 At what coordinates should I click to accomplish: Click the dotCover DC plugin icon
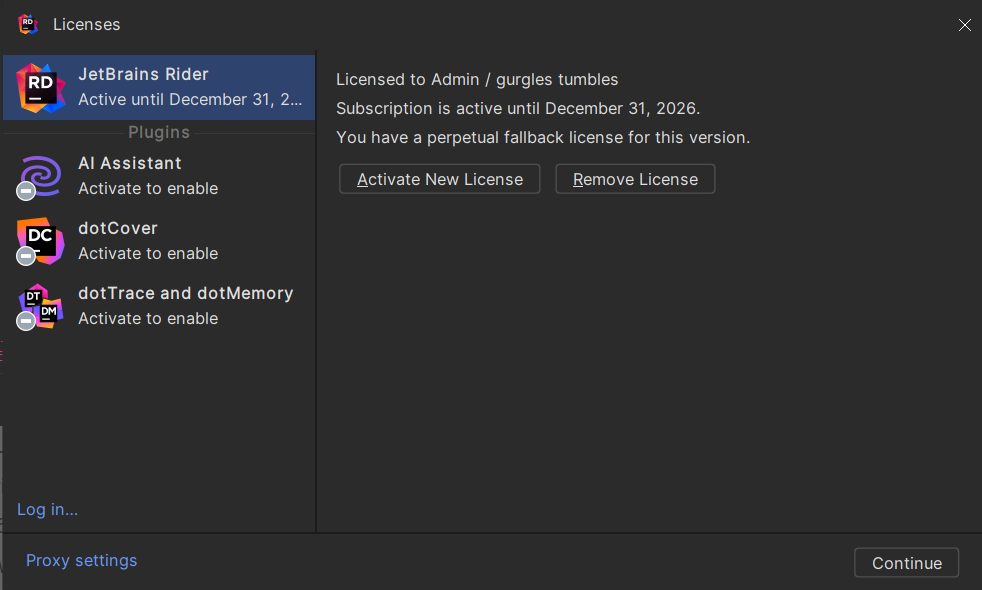pyautogui.click(x=41, y=241)
